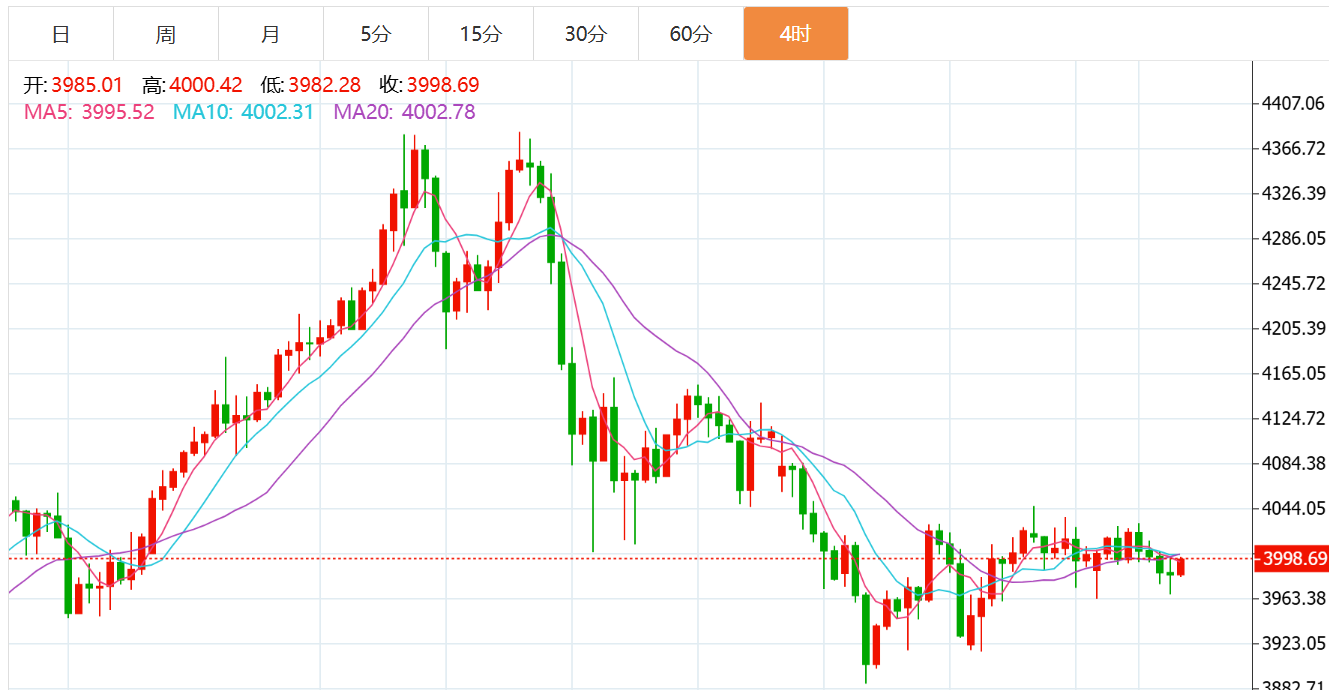
Task: Click the 高 high price 4000.42
Action: 206,85
